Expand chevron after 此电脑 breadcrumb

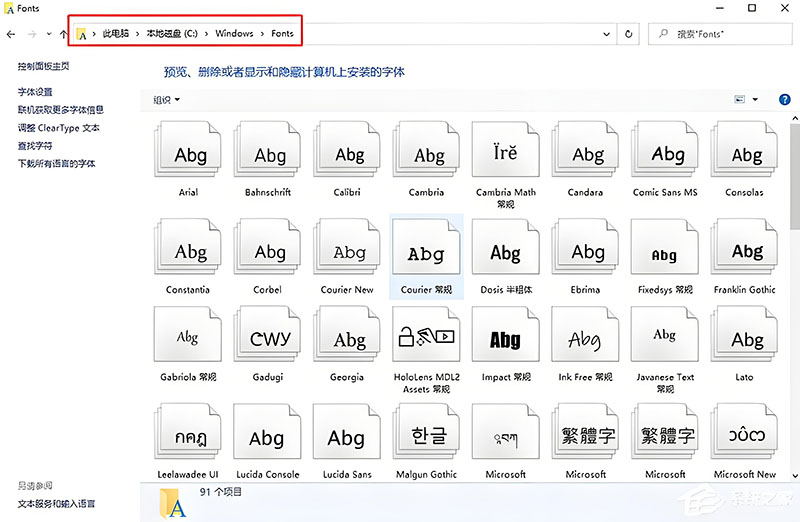tap(138, 34)
